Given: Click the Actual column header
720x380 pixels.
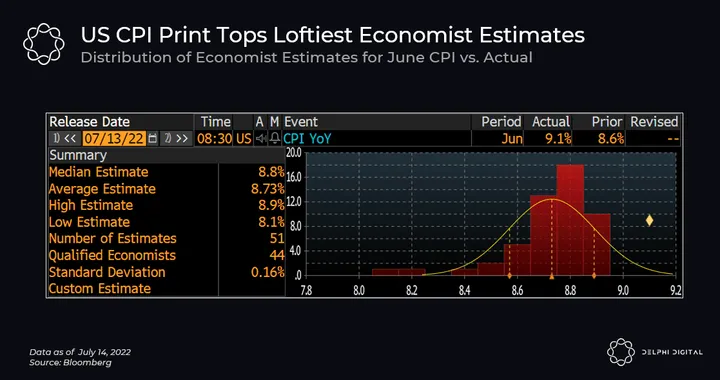Looking at the screenshot, I should tap(551, 122).
